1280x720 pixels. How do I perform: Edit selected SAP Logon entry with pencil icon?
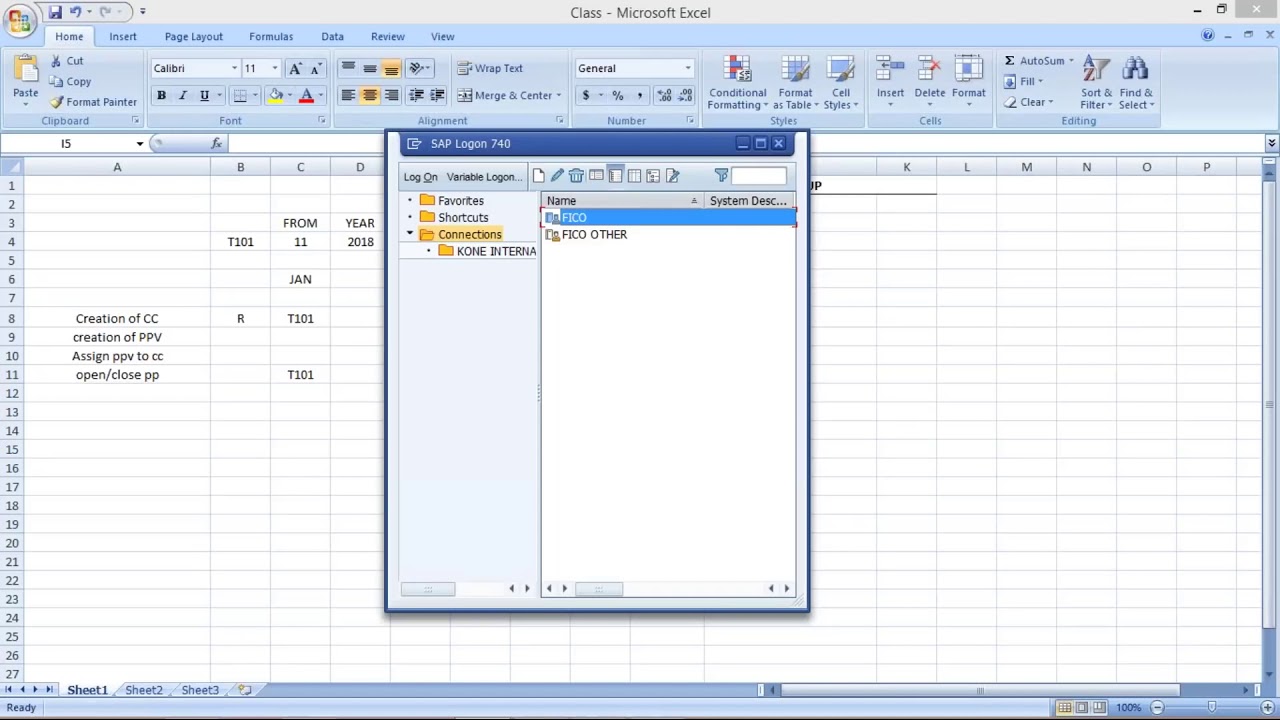point(557,176)
